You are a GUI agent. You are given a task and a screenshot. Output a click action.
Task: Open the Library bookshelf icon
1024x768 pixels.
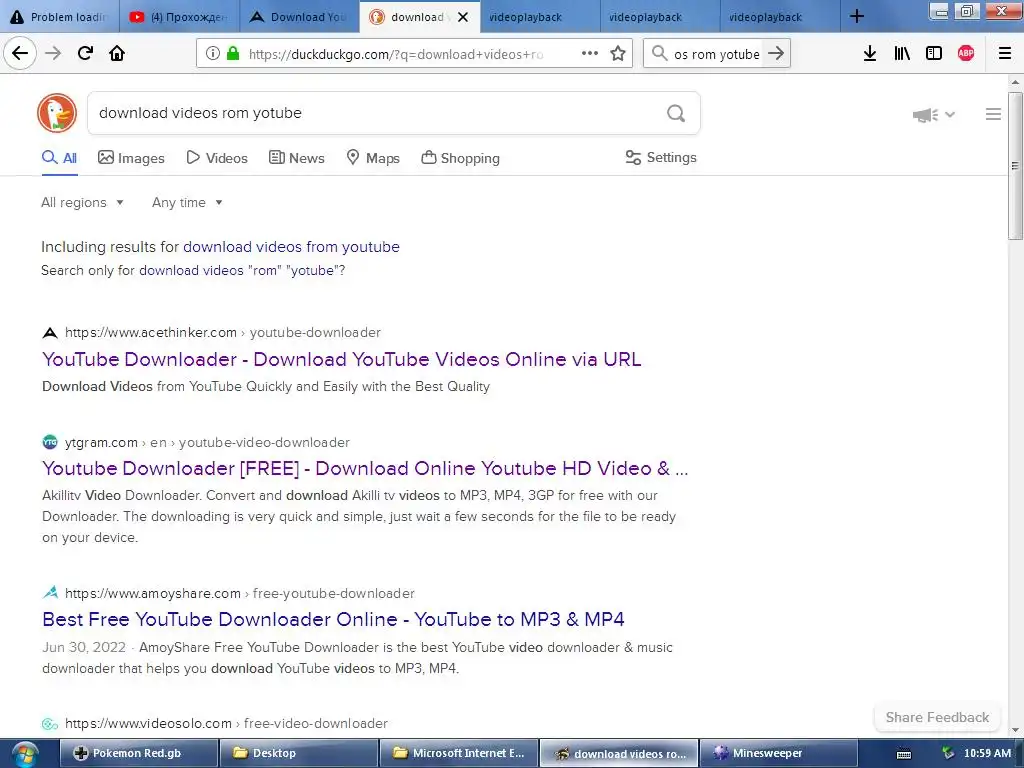click(902, 54)
